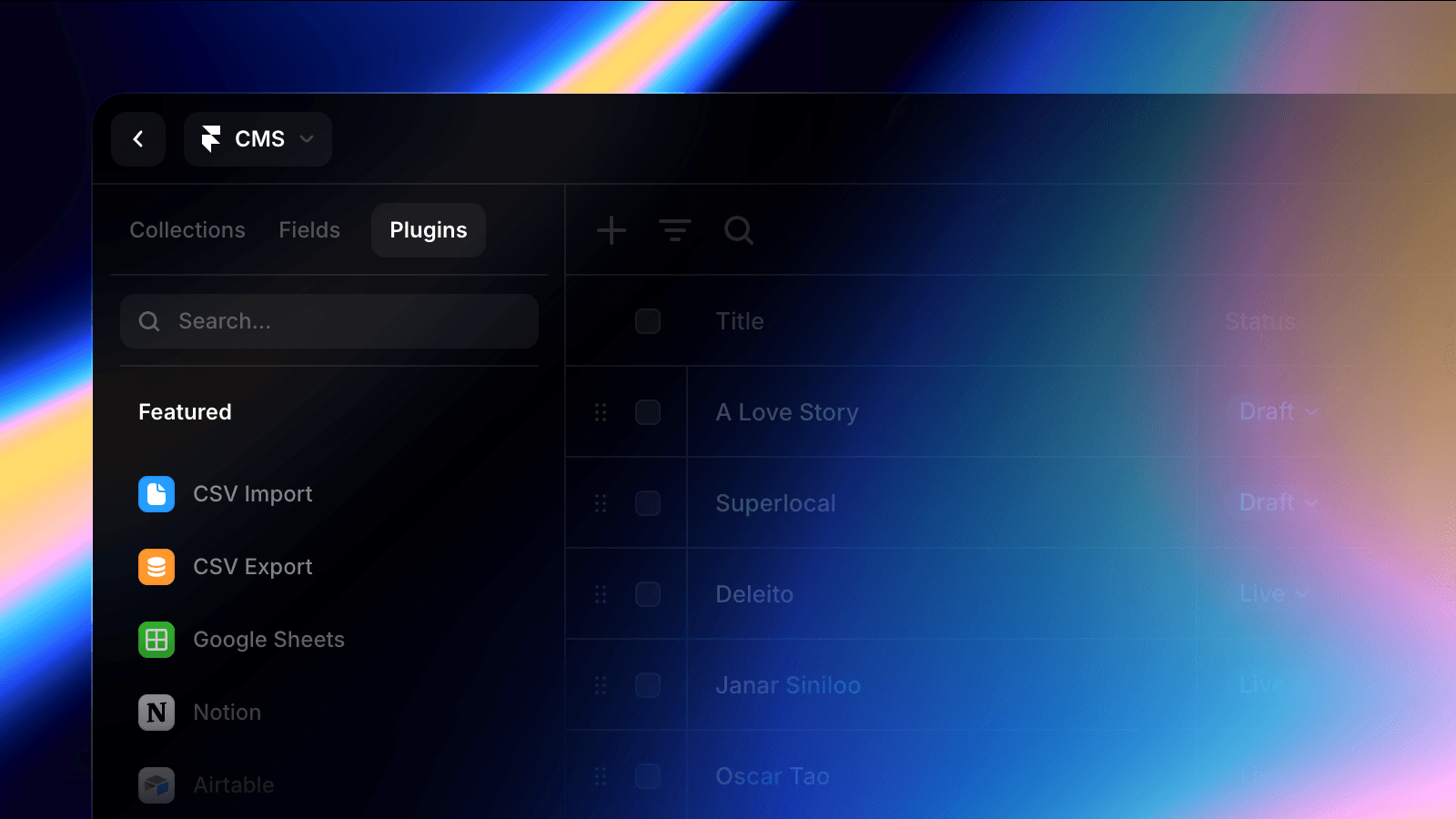Open the Janar Siniloo title

pyautogui.click(x=788, y=685)
